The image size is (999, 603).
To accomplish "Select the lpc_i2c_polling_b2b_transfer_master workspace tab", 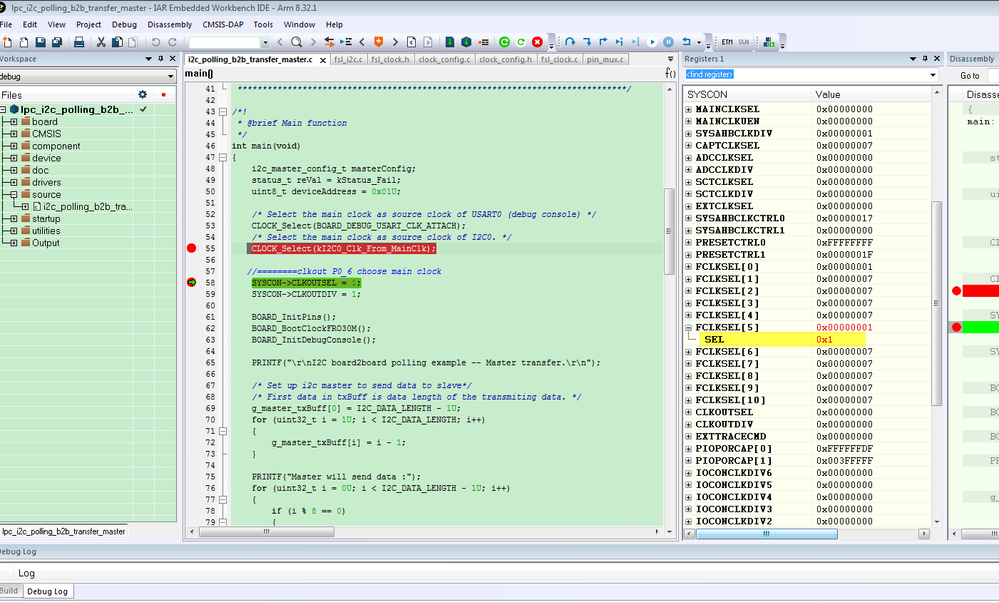I will click(x=64, y=532).
